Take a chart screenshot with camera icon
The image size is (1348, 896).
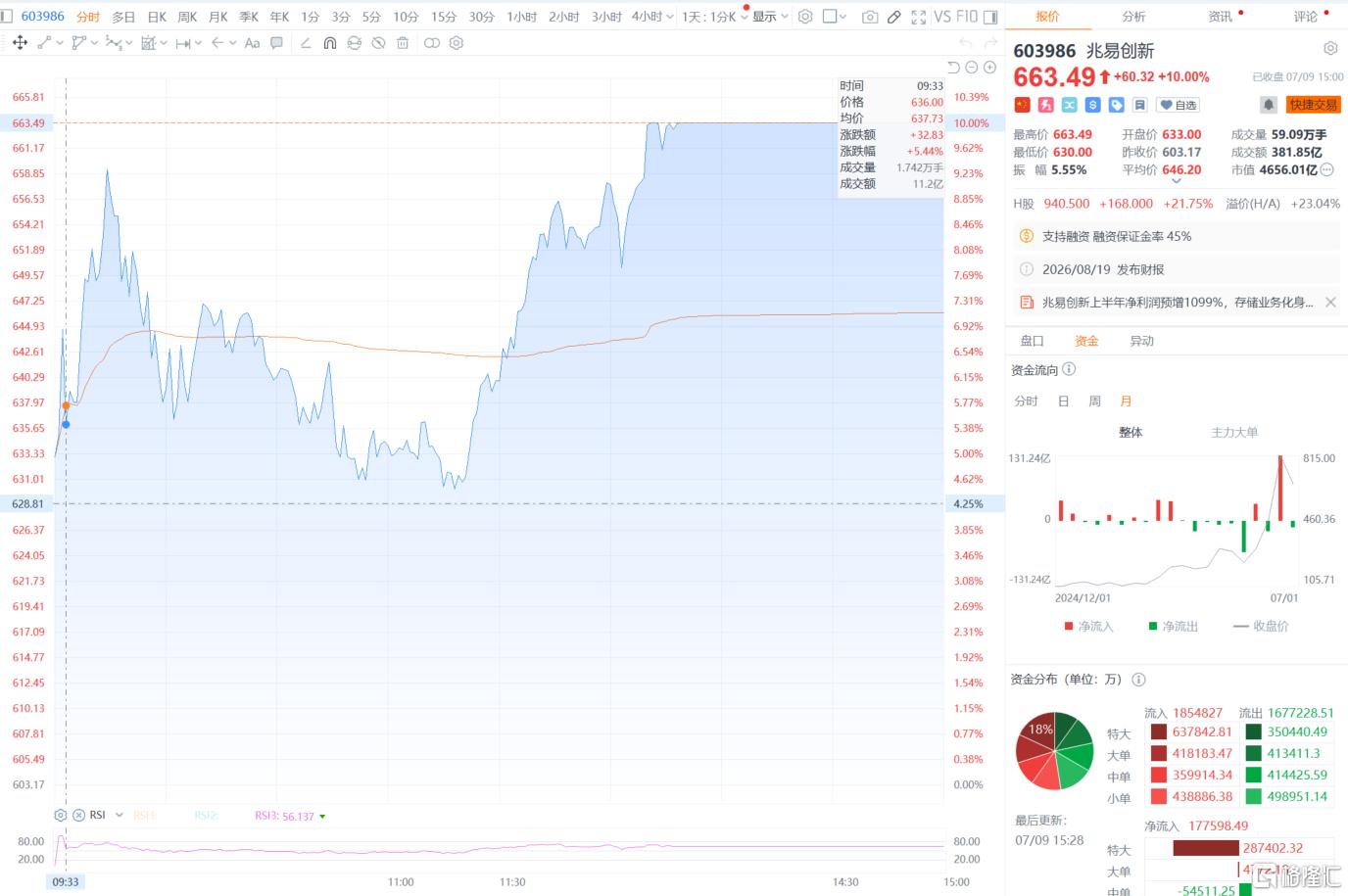(x=870, y=17)
